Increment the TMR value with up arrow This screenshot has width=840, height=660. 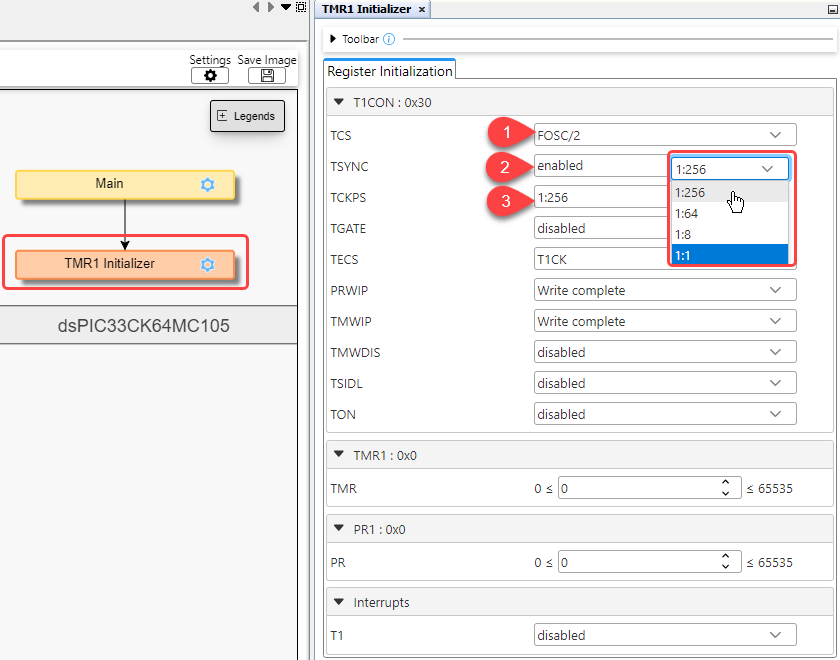tap(725, 483)
